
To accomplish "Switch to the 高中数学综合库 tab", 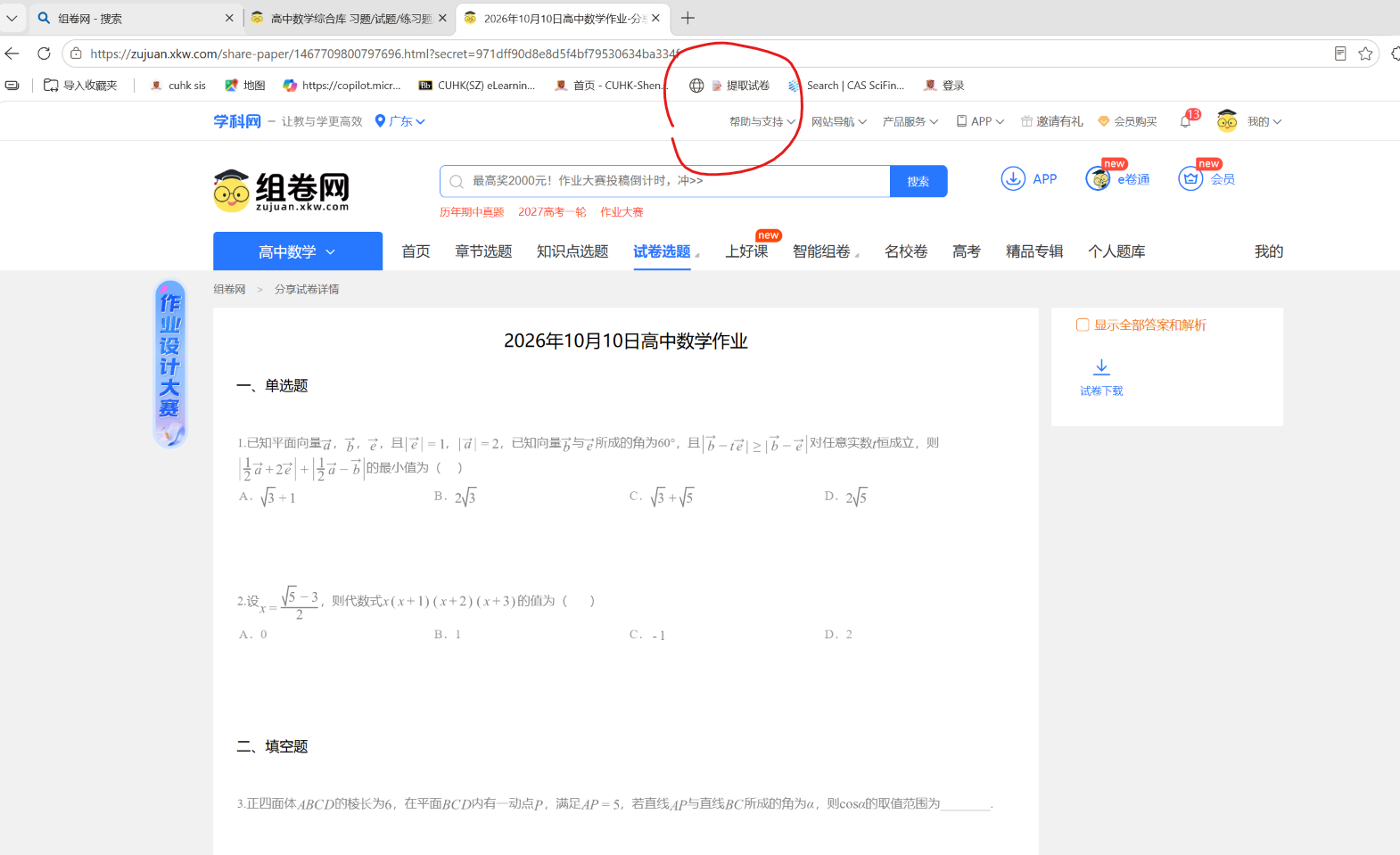I will click(350, 18).
